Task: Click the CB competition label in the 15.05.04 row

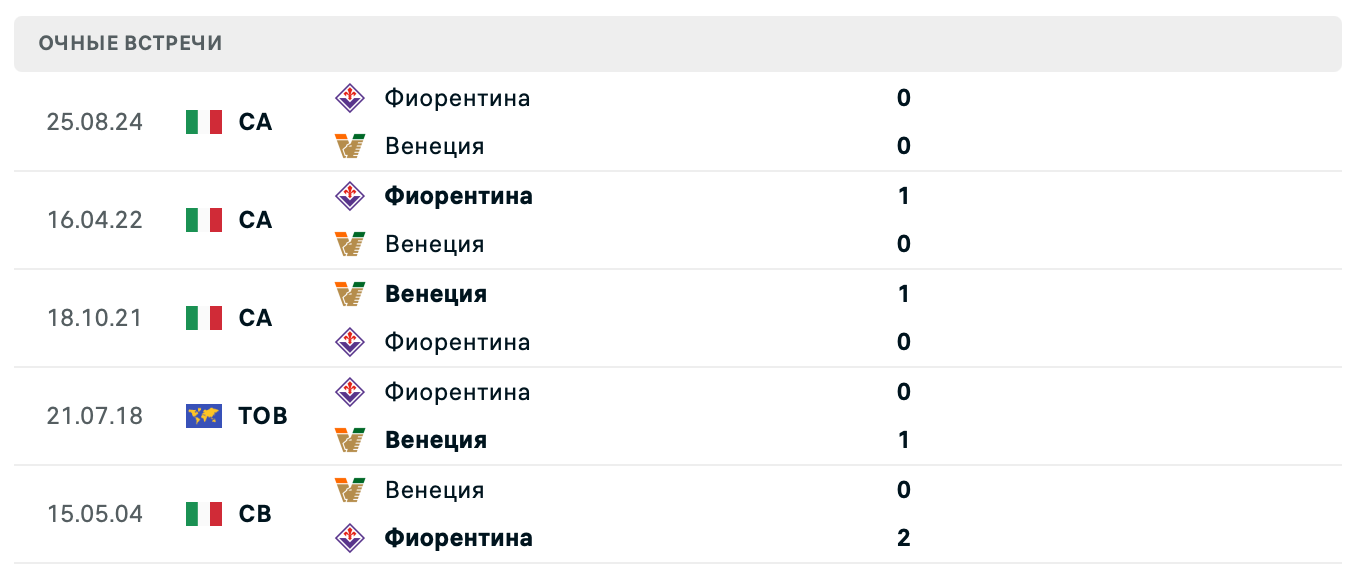Action: pyautogui.click(x=256, y=513)
